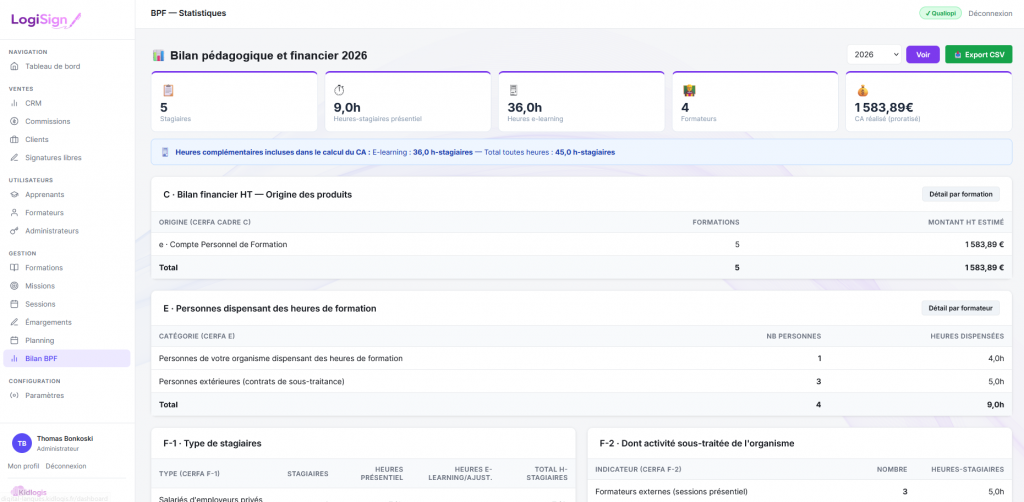Click 'HEURES DISPENSÉES' column header
Image resolution: width=1024 pixels, height=502 pixels.
[x=967, y=336]
